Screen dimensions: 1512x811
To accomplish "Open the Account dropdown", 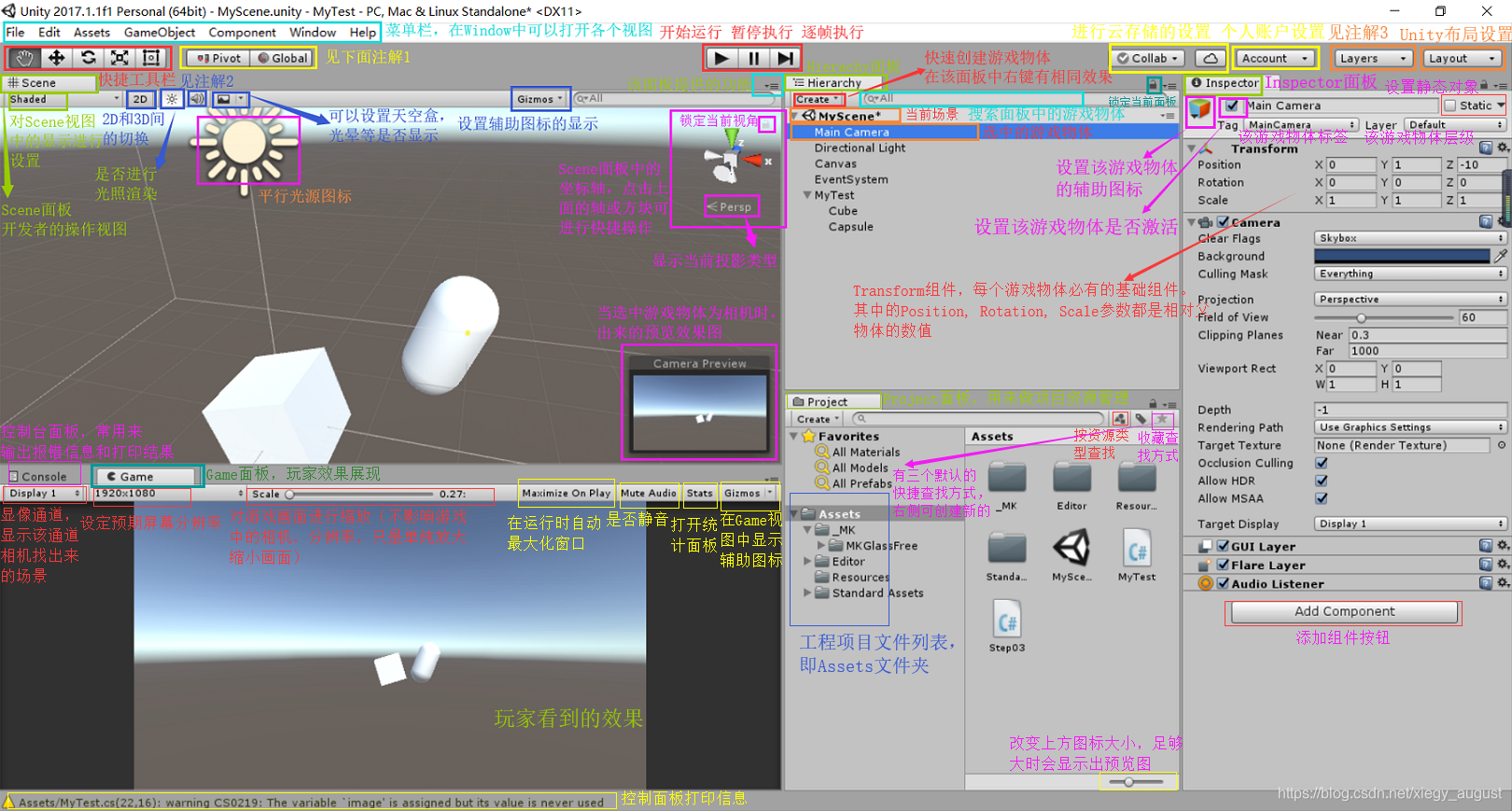I will point(1275,58).
